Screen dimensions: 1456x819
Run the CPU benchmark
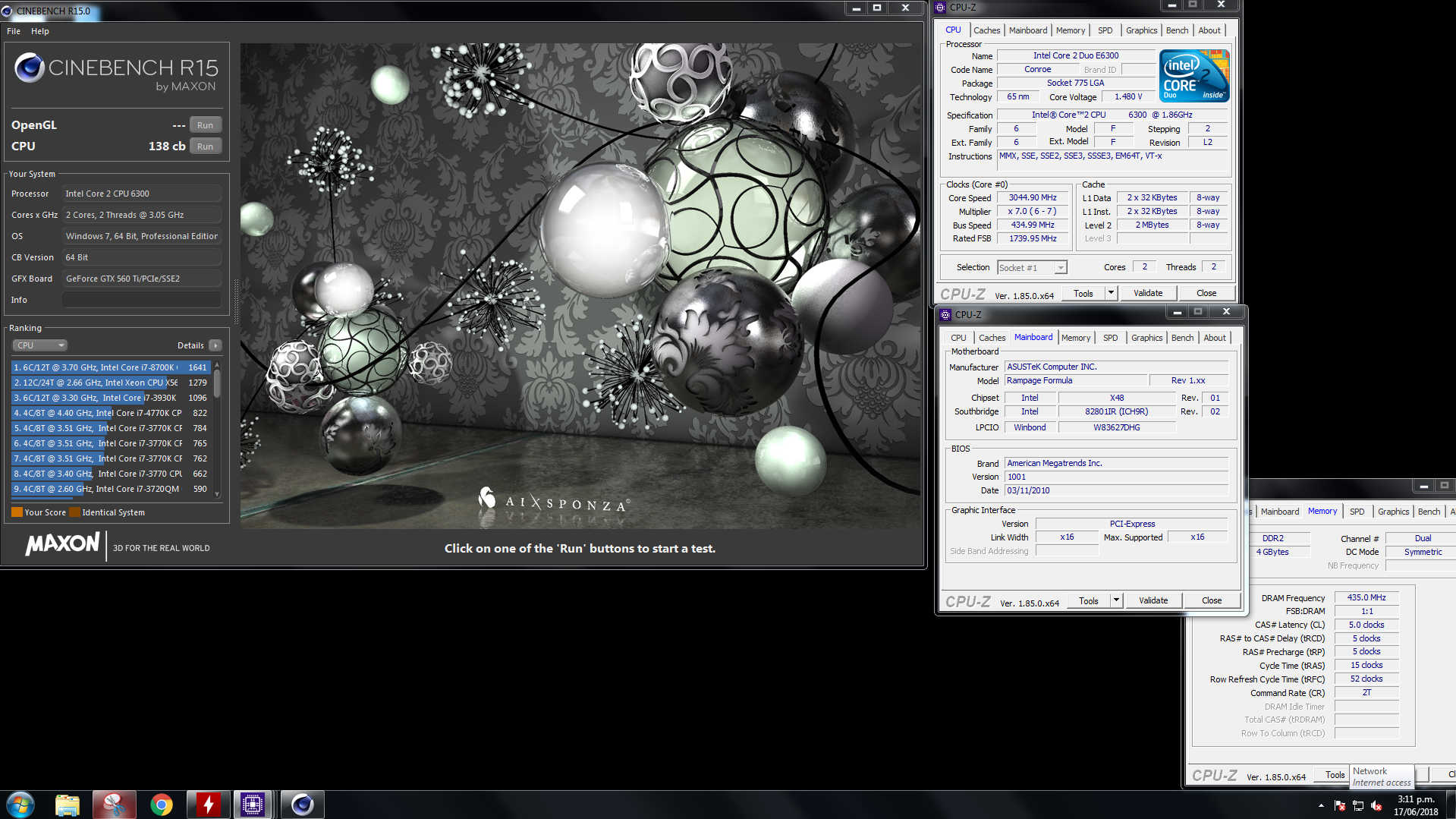pos(205,146)
